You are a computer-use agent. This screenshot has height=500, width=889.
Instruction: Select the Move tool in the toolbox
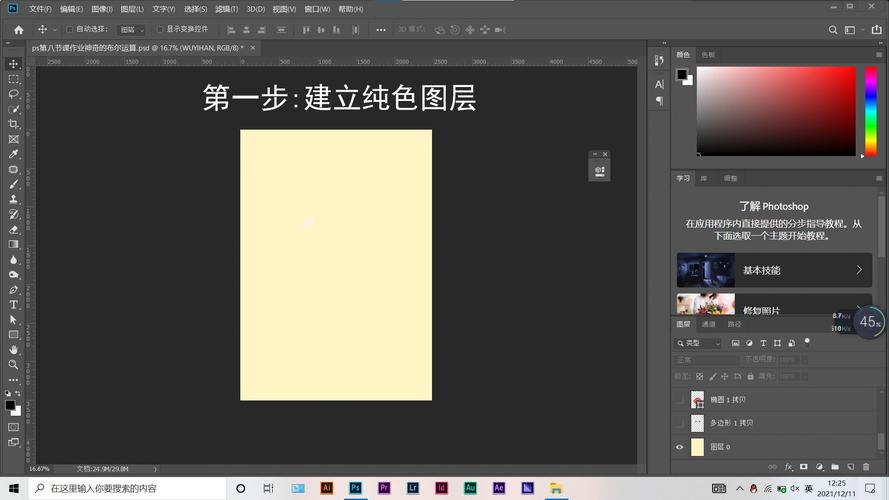(x=14, y=63)
